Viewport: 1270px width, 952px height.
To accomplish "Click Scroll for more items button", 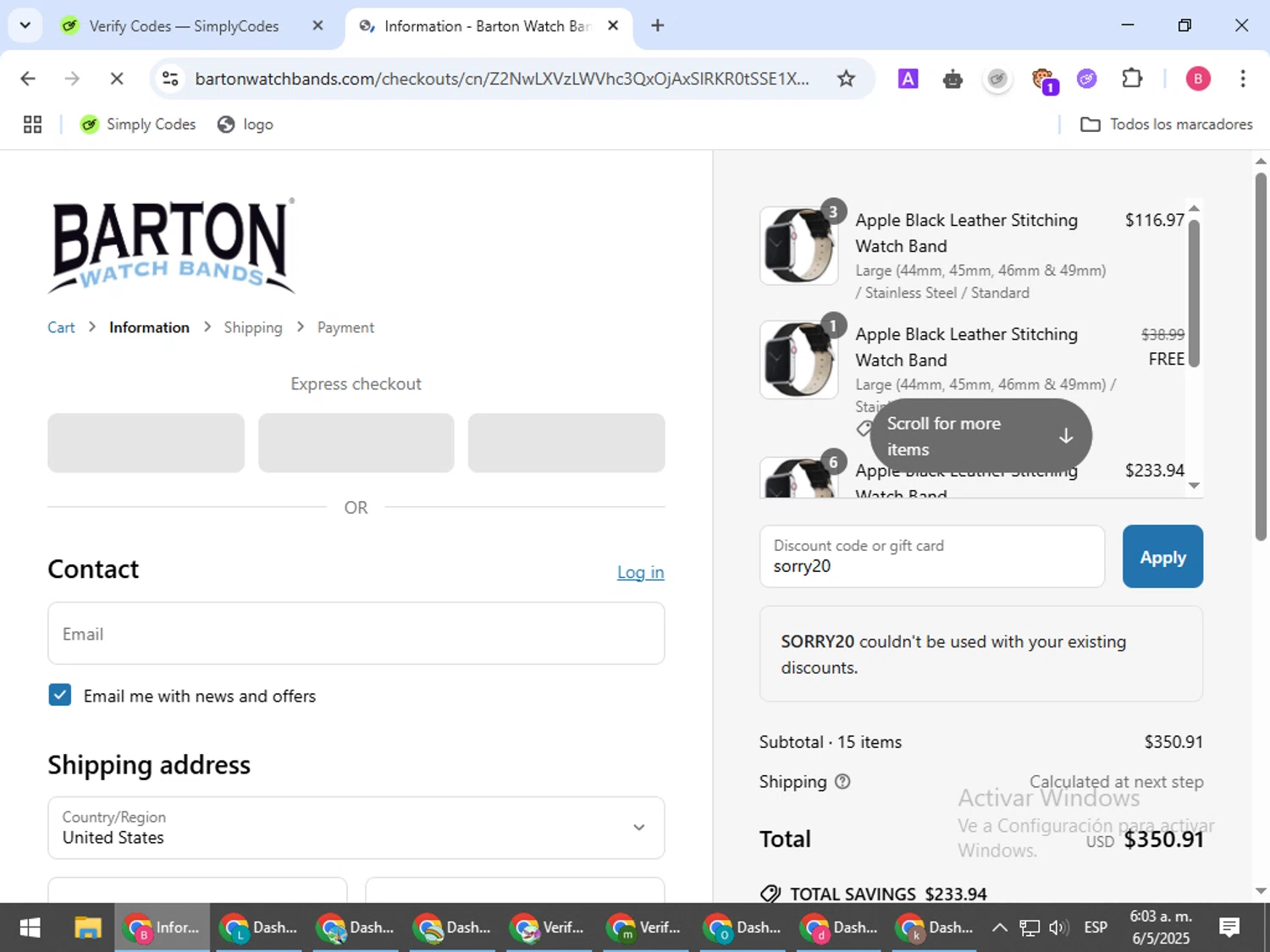I will [980, 436].
